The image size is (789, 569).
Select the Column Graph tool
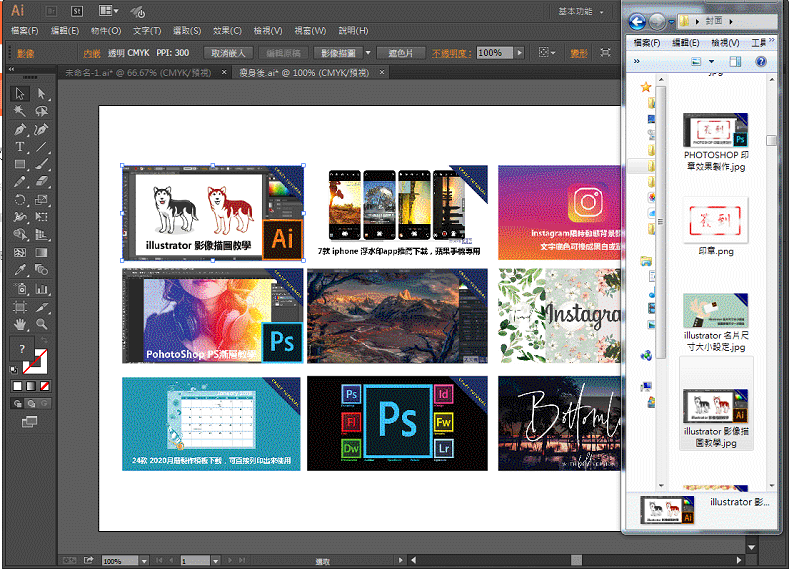pyautogui.click(x=41, y=289)
